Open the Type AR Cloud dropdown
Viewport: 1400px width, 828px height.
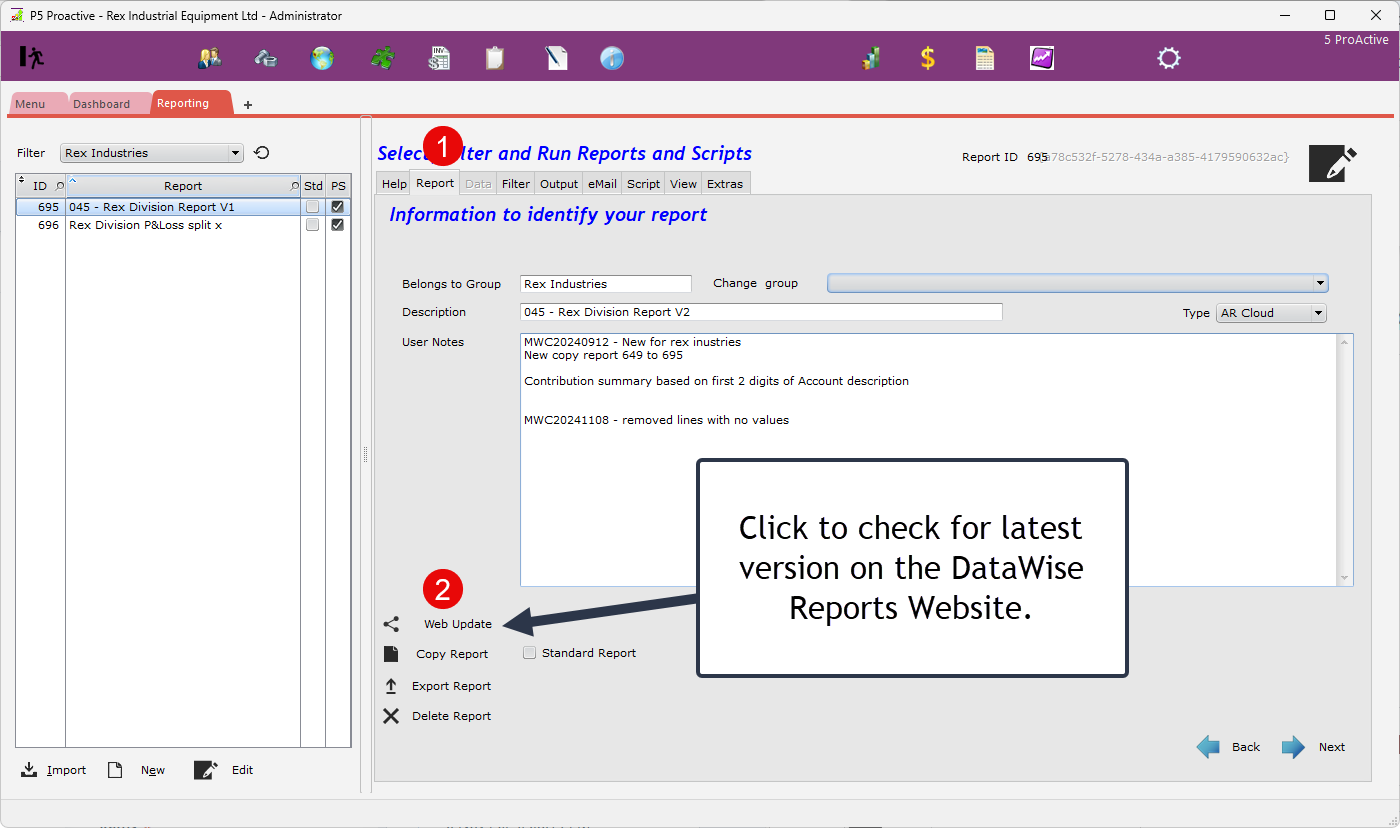click(1271, 313)
